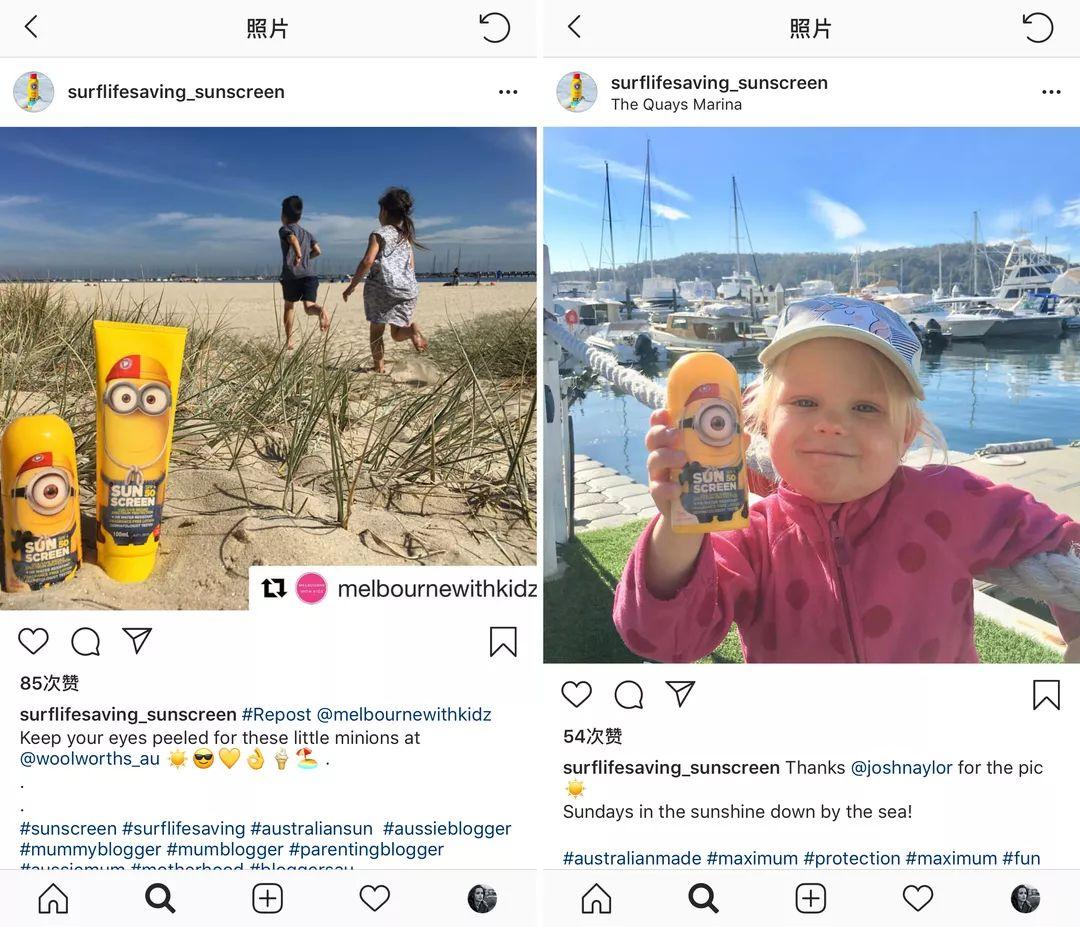The image size is (1080, 927).
Task: Save the right marina post with the bookmark
Action: [x=1046, y=694]
